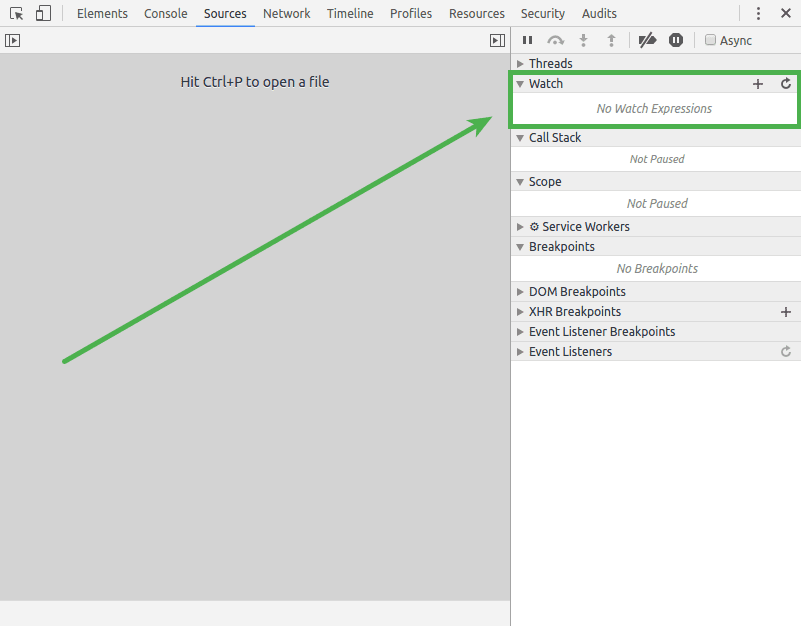Step into next function call

click(x=583, y=40)
